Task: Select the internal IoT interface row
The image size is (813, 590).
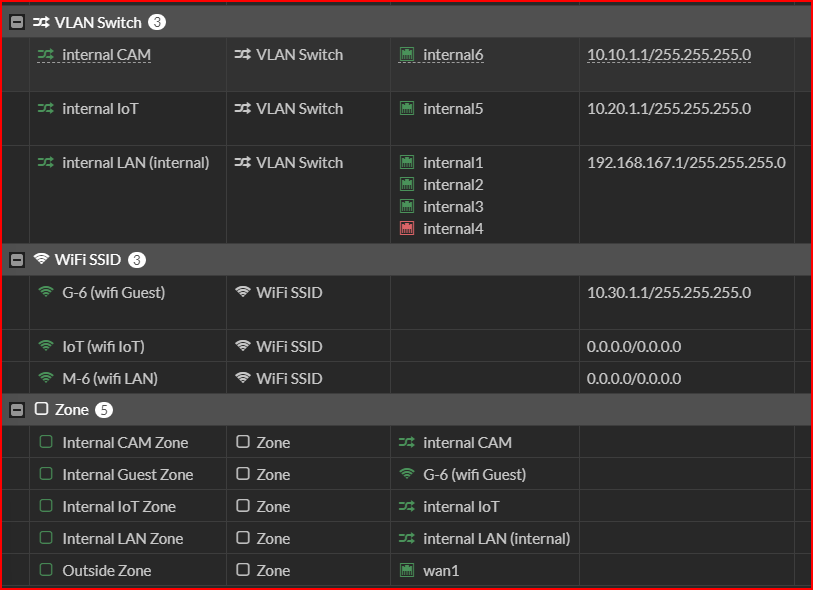Action: [x=100, y=109]
